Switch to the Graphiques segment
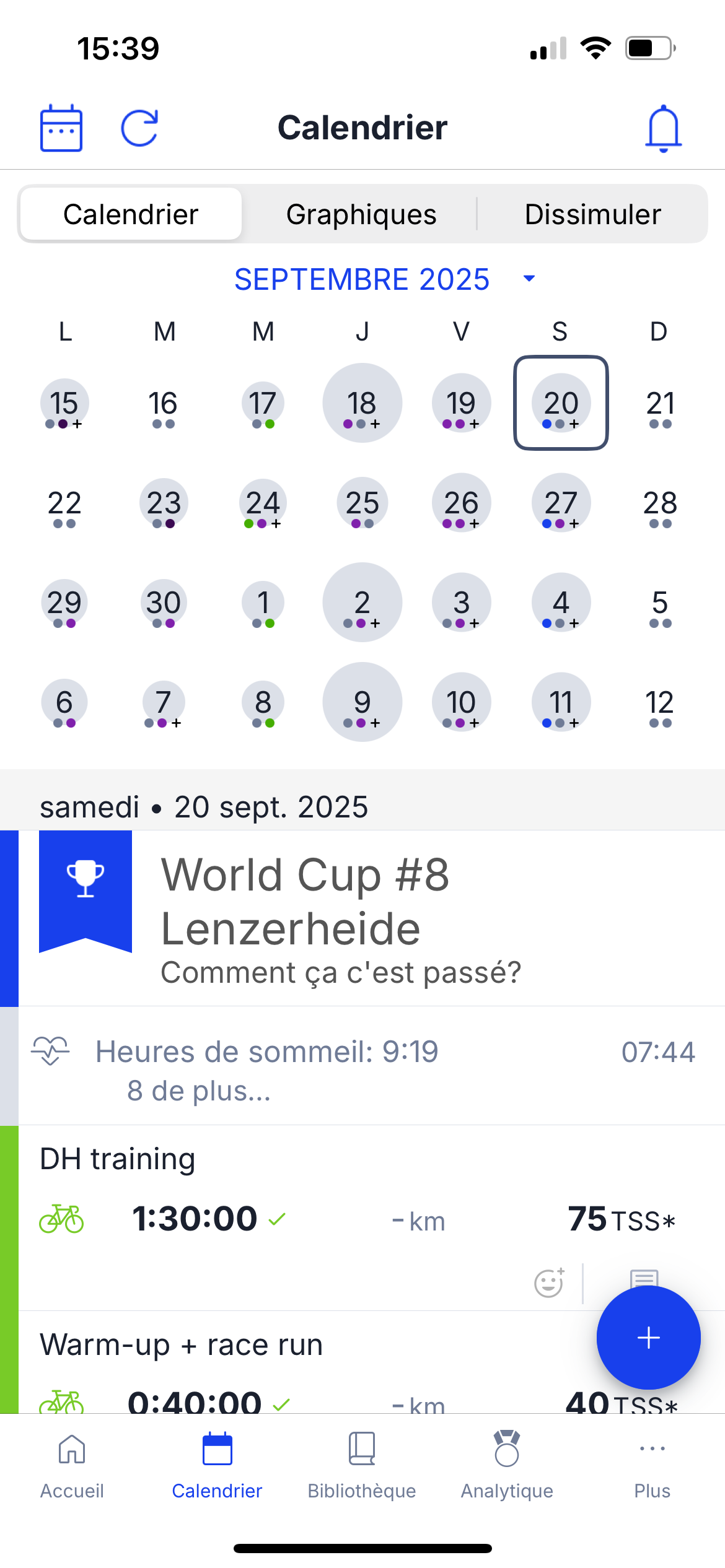This screenshot has width=725, height=1568. [x=361, y=214]
